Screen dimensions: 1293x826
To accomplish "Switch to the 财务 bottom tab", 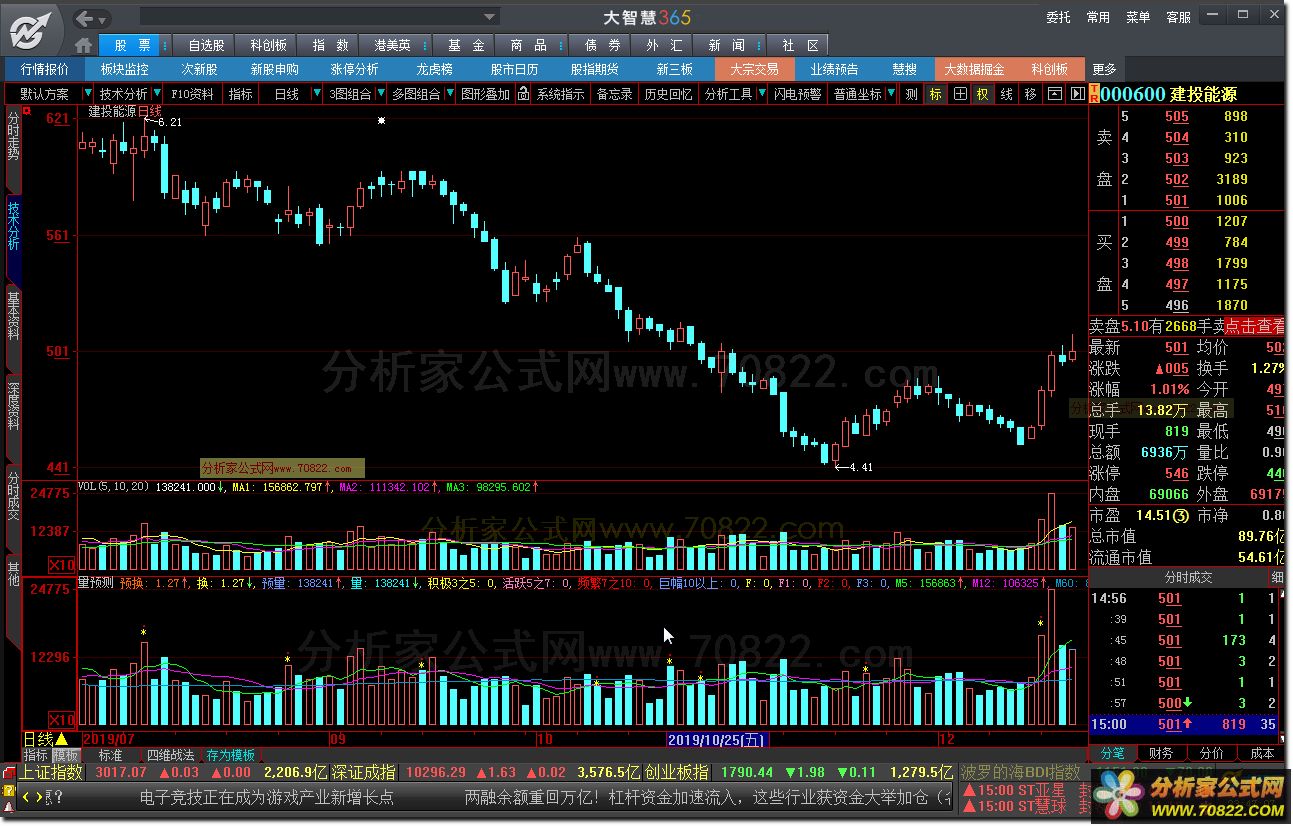I will 1161,753.
